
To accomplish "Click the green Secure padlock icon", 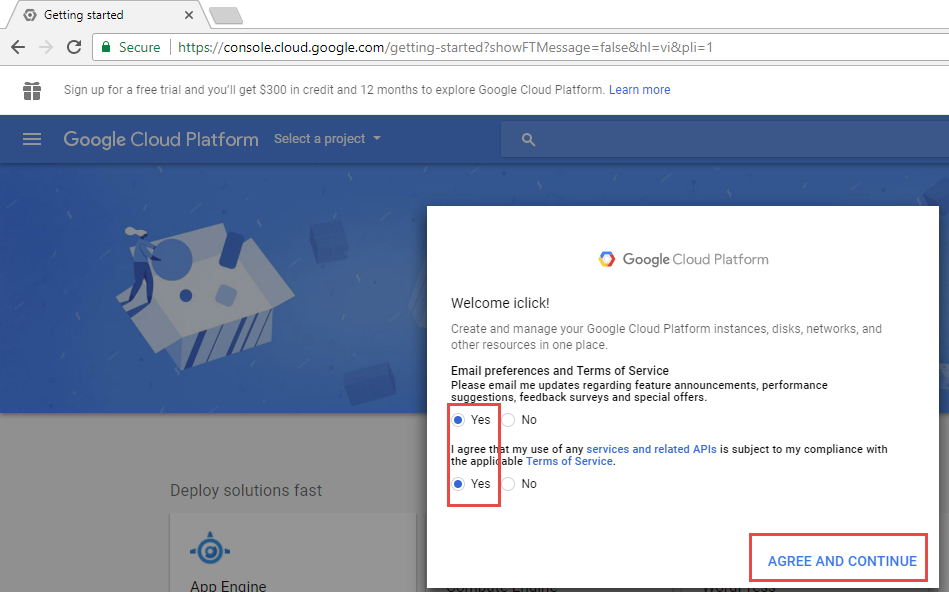I will point(106,47).
